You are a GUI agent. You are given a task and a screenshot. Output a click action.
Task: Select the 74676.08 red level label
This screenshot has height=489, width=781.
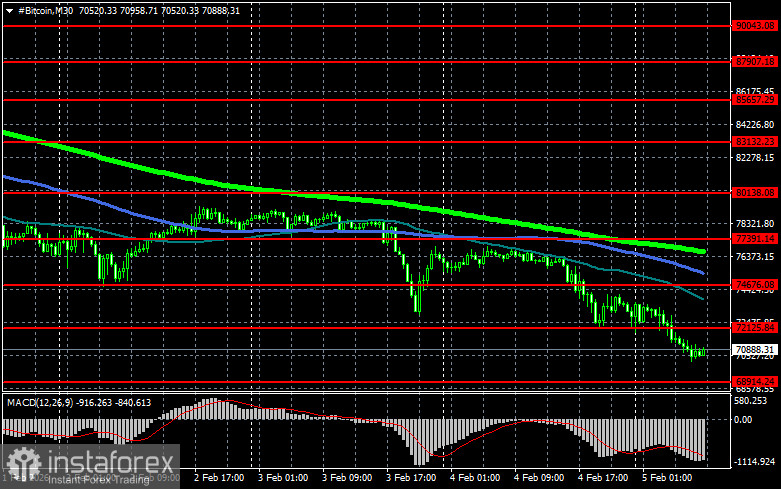[755, 286]
